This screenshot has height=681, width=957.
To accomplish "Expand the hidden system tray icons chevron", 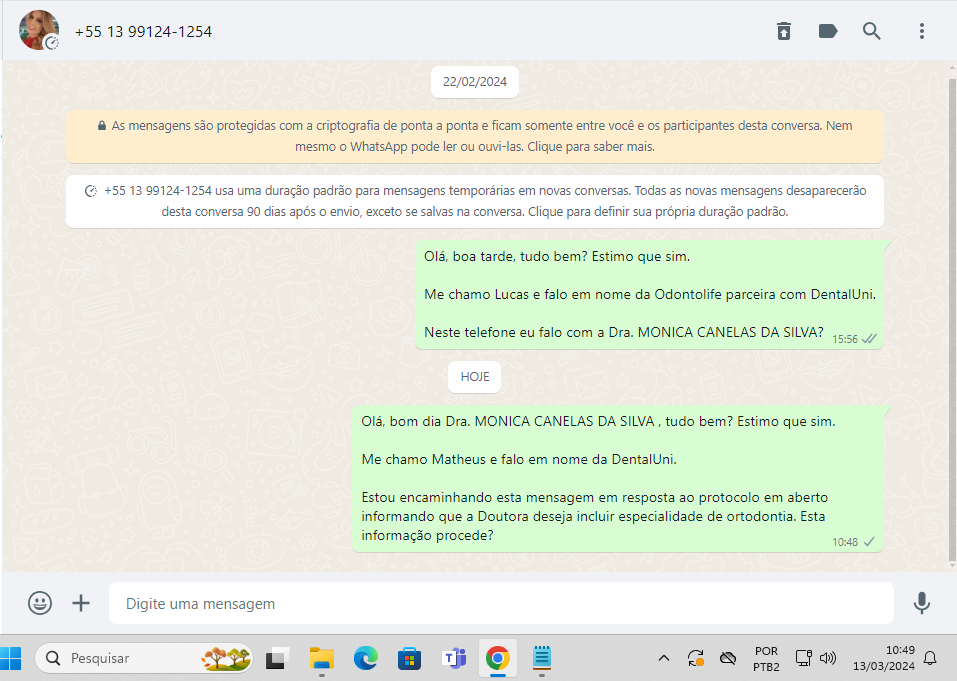I will 664,658.
